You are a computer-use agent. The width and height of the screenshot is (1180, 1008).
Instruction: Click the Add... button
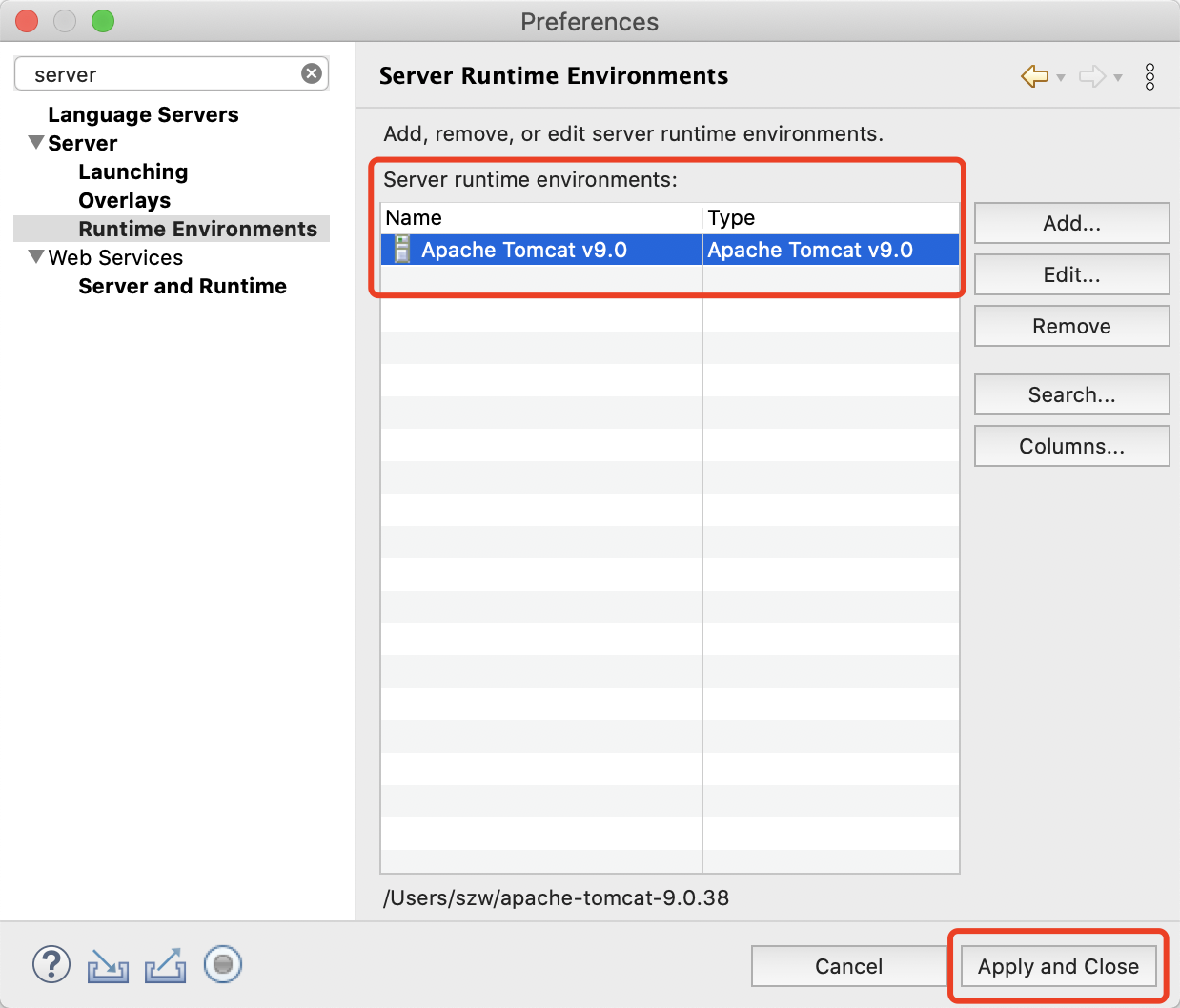1071,223
